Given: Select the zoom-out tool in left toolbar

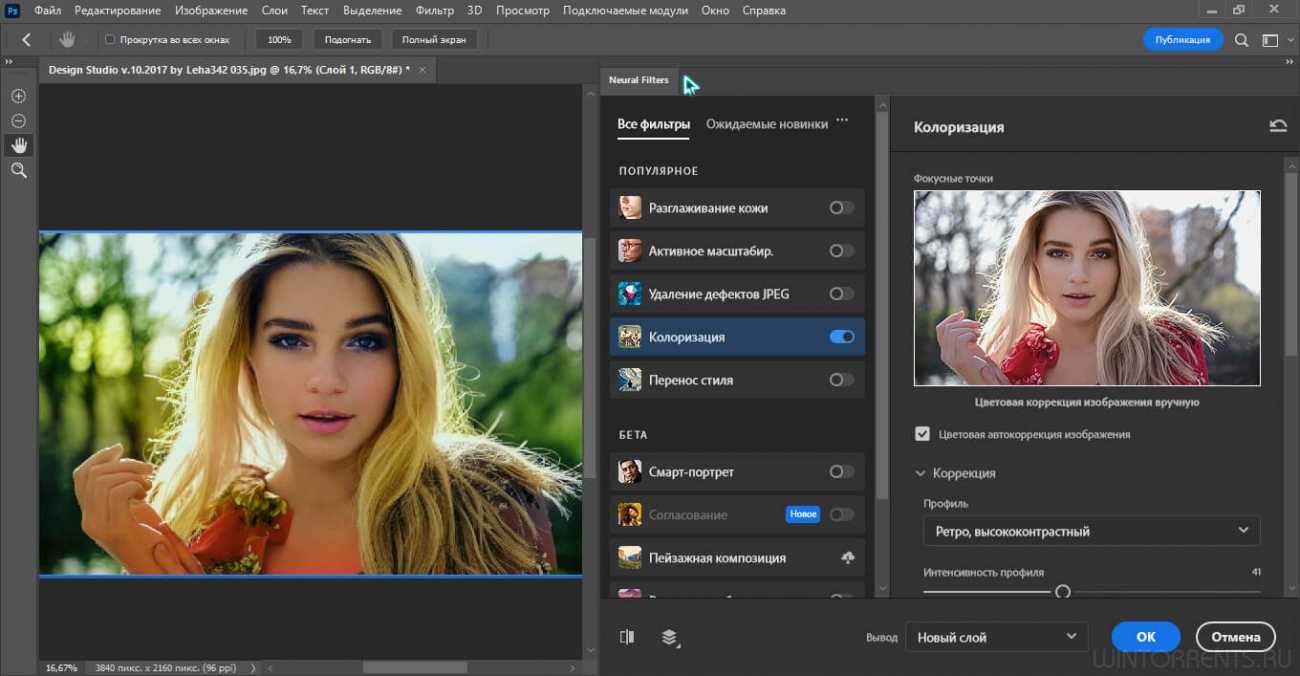Looking at the screenshot, I should coord(18,121).
